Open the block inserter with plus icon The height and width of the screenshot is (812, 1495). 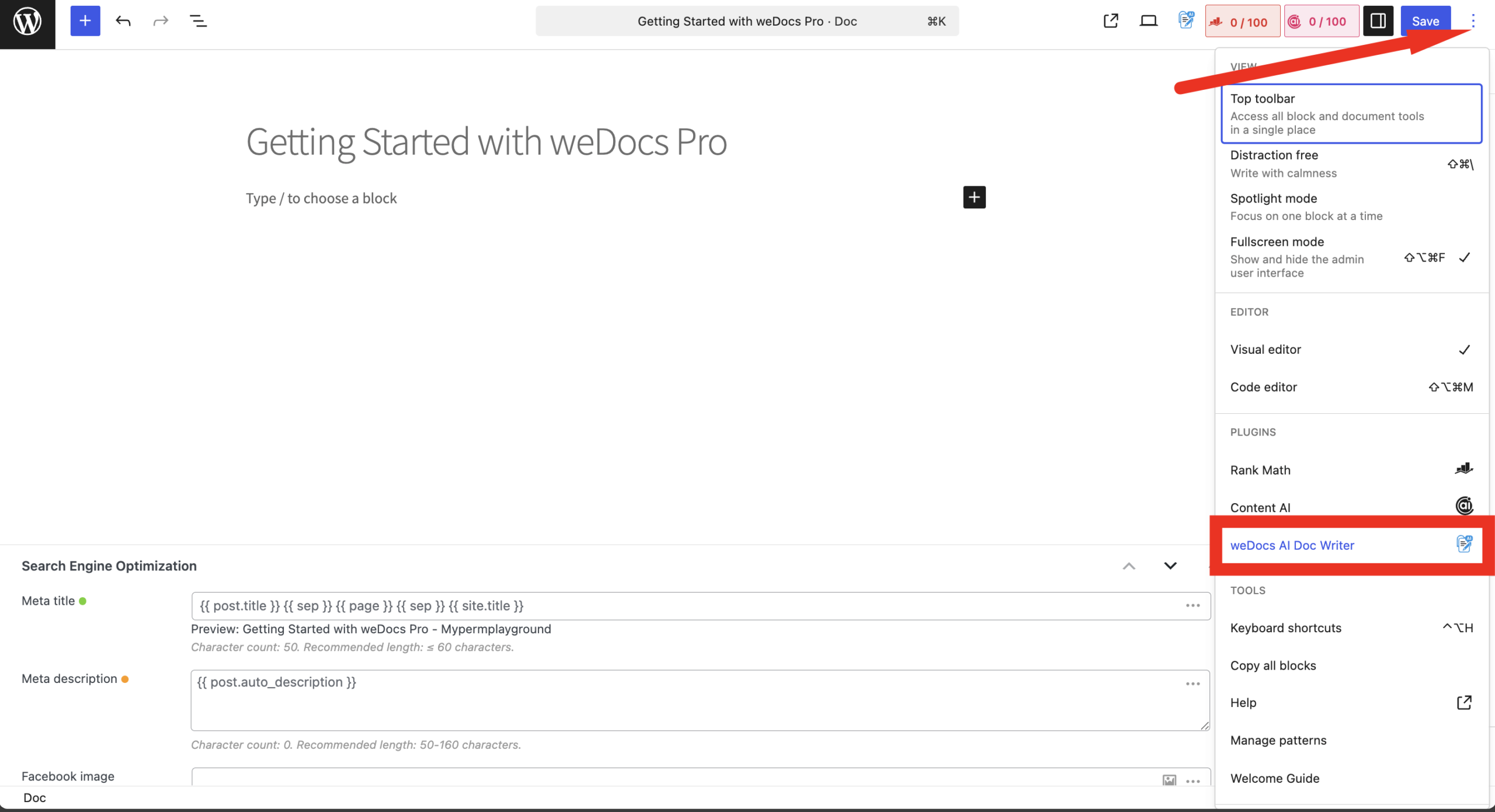point(85,20)
